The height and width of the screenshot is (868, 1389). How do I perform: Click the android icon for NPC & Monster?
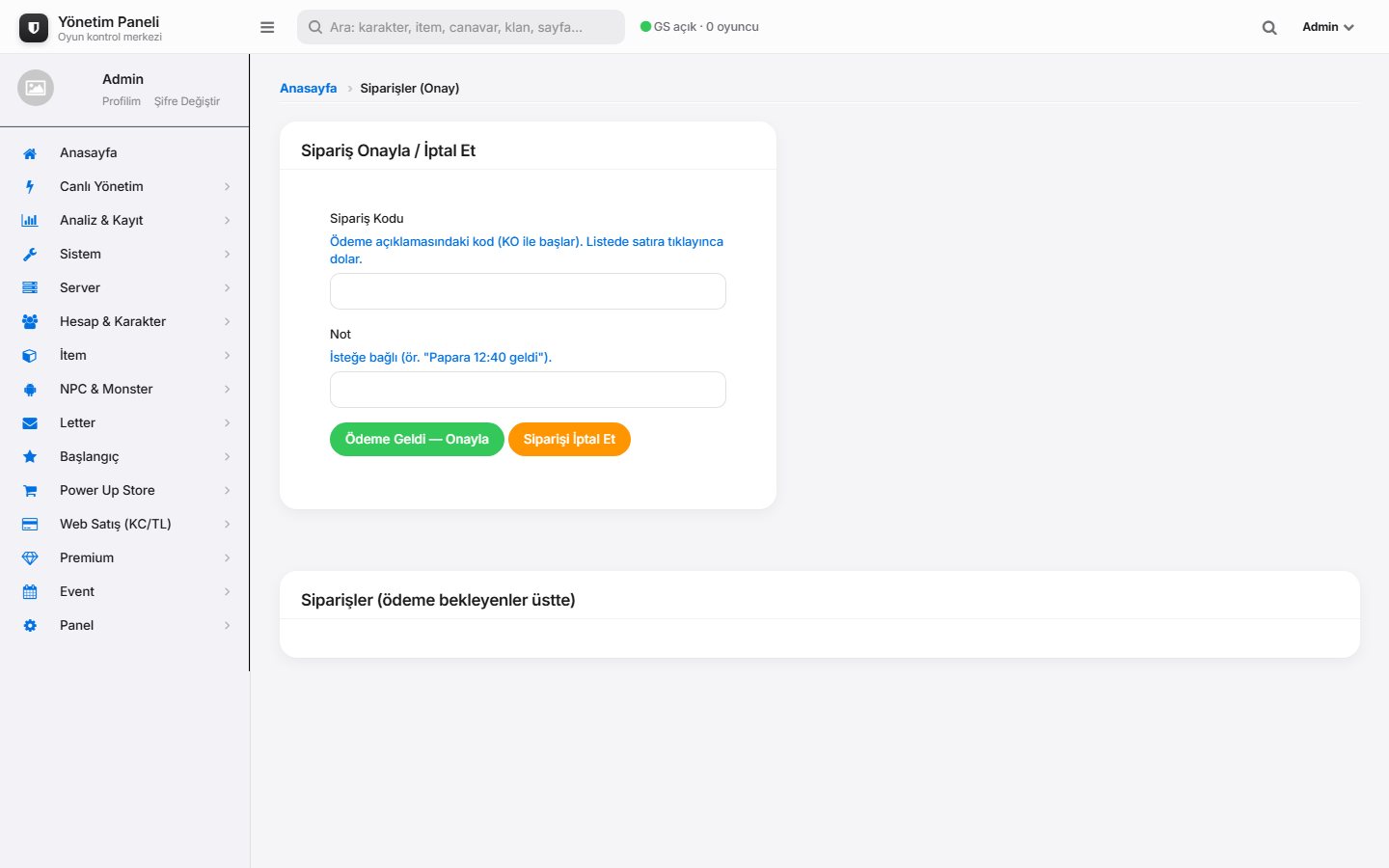(30, 390)
